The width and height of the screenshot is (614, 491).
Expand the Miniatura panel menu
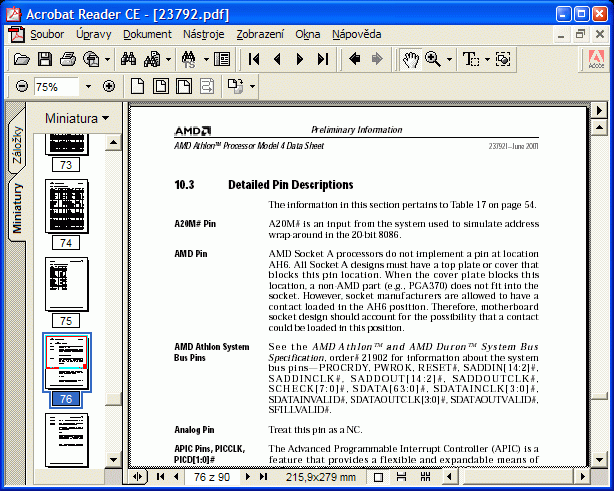[x=78, y=118]
